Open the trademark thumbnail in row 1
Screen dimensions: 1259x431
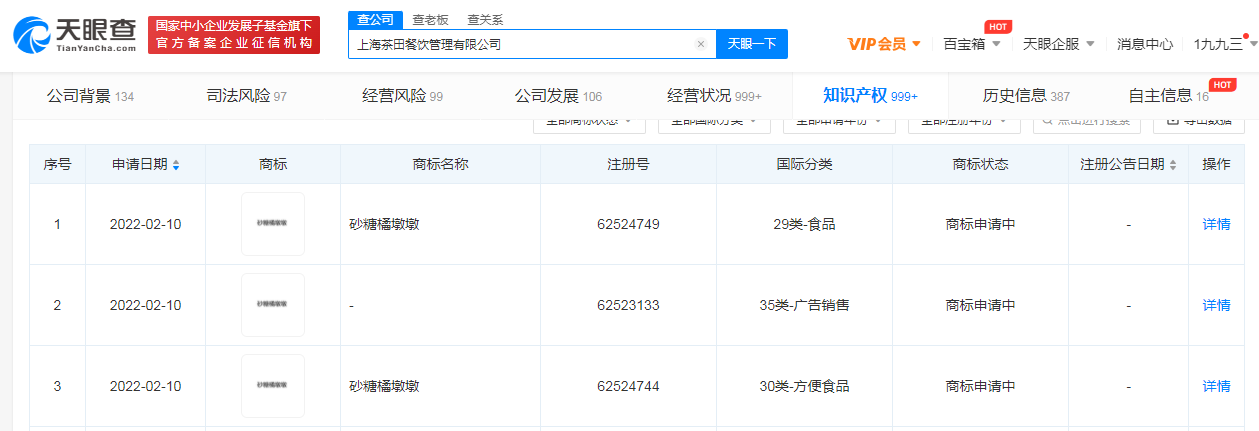pyautogui.click(x=272, y=224)
